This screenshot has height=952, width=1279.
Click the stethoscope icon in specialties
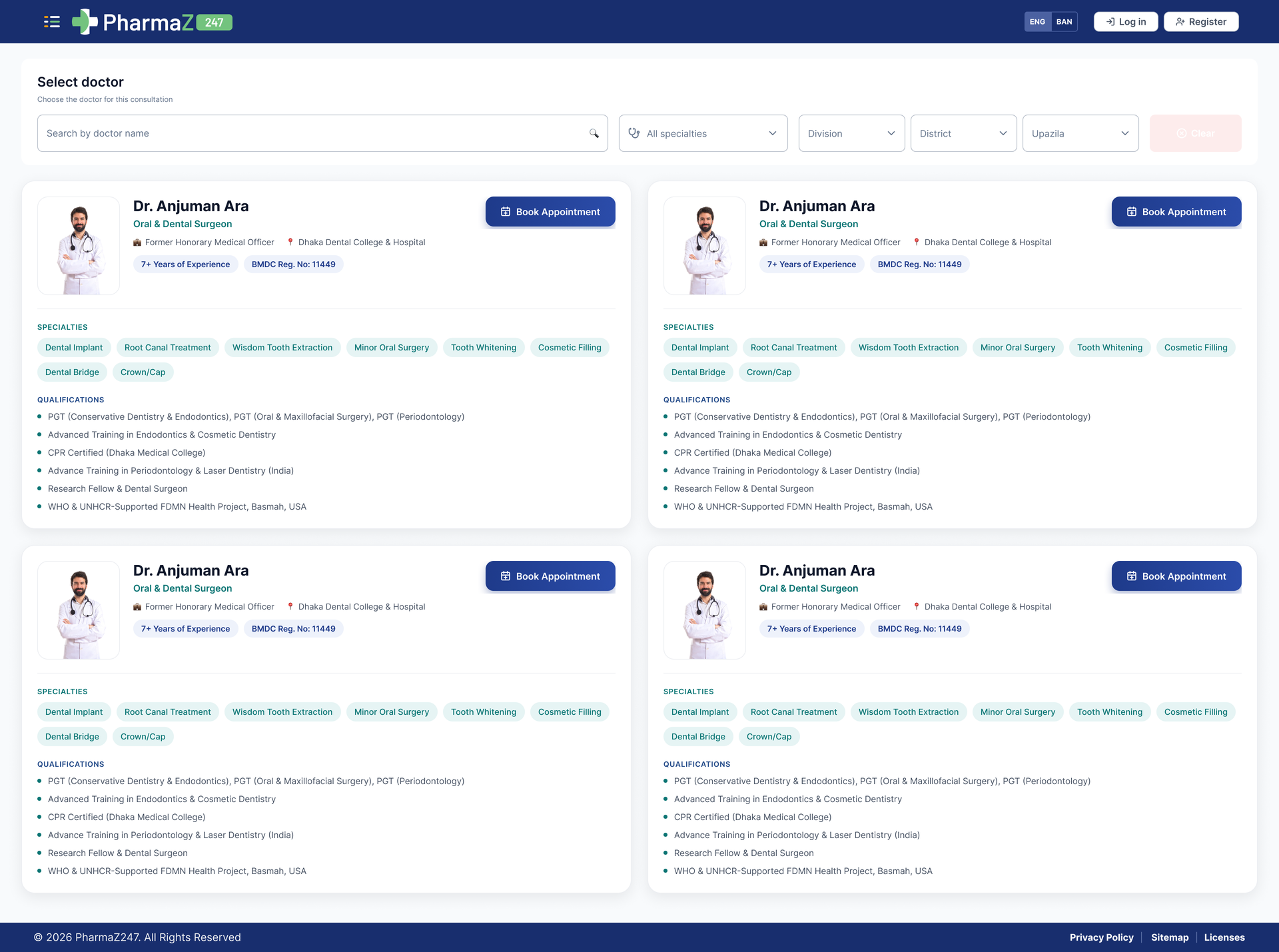click(634, 133)
